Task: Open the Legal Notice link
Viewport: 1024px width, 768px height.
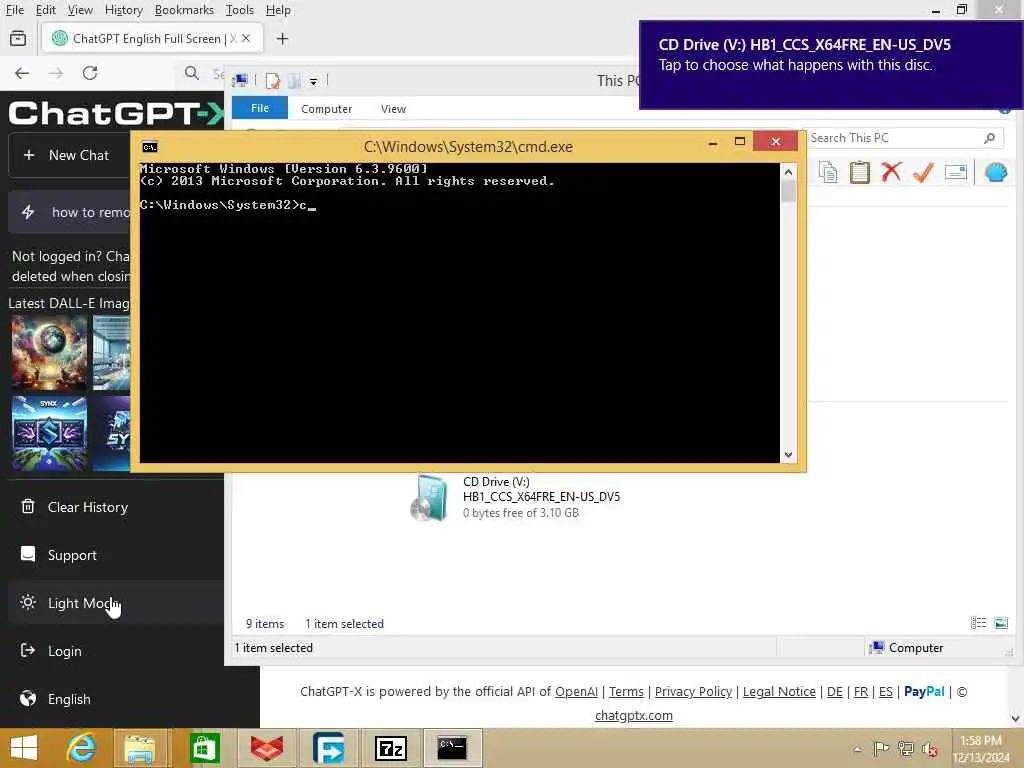Action: (x=779, y=692)
